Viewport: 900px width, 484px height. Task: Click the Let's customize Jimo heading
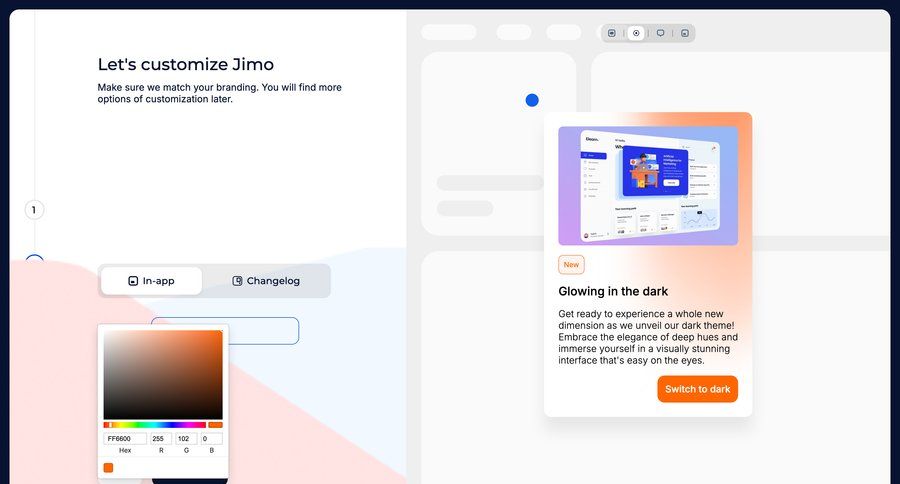(x=185, y=64)
